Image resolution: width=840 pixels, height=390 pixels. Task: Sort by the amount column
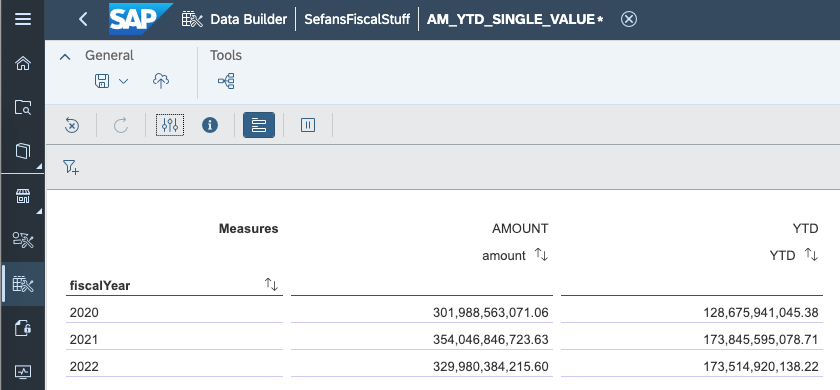(x=541, y=256)
